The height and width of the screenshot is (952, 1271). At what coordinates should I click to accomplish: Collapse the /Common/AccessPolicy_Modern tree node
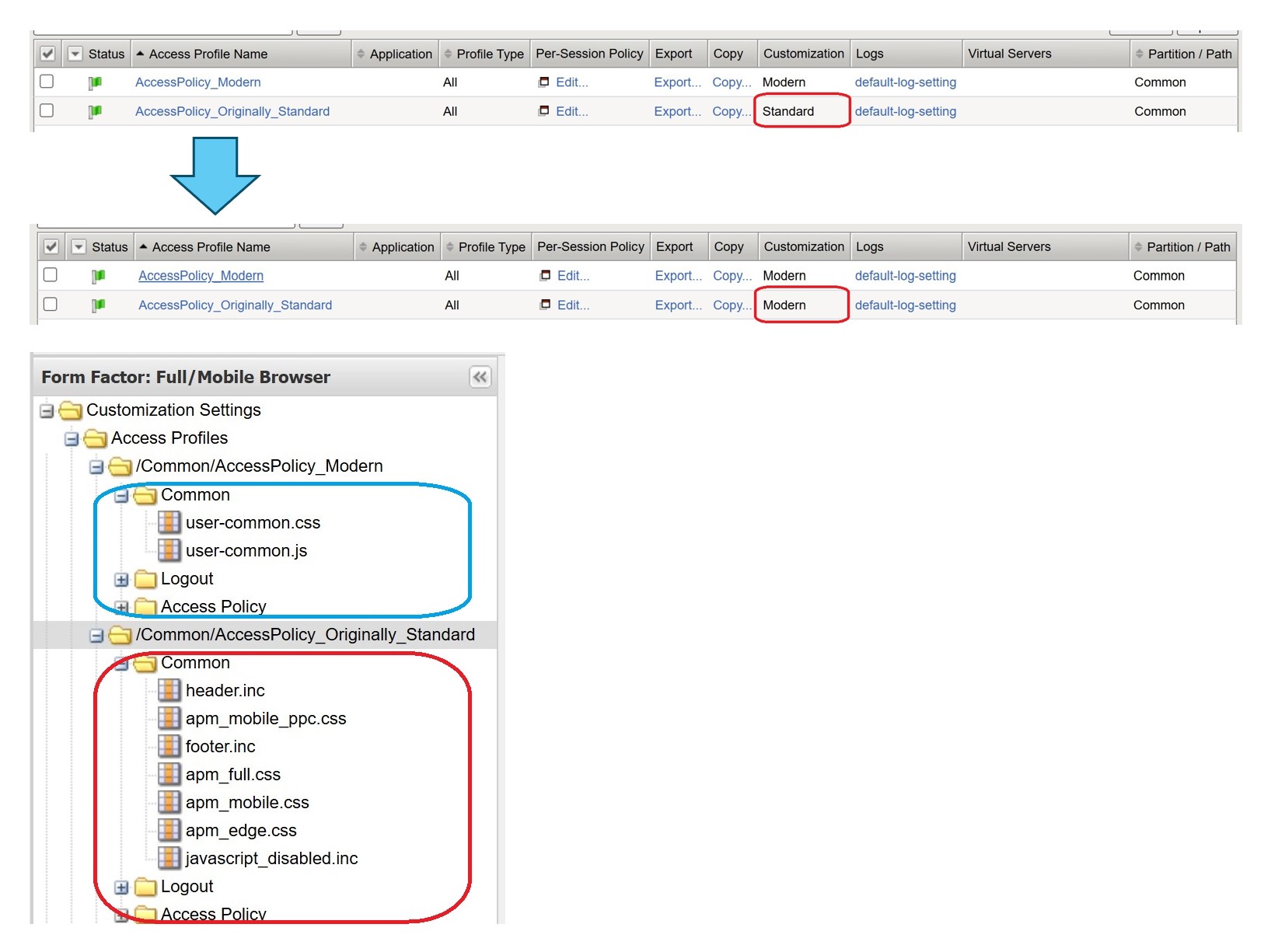point(96,466)
